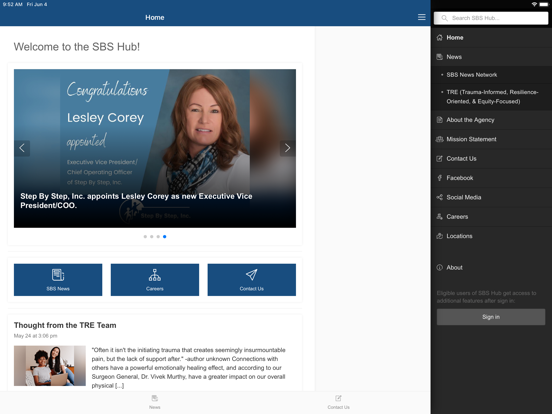Click the Sign in button
This screenshot has height=414, width=552.
[x=491, y=317]
